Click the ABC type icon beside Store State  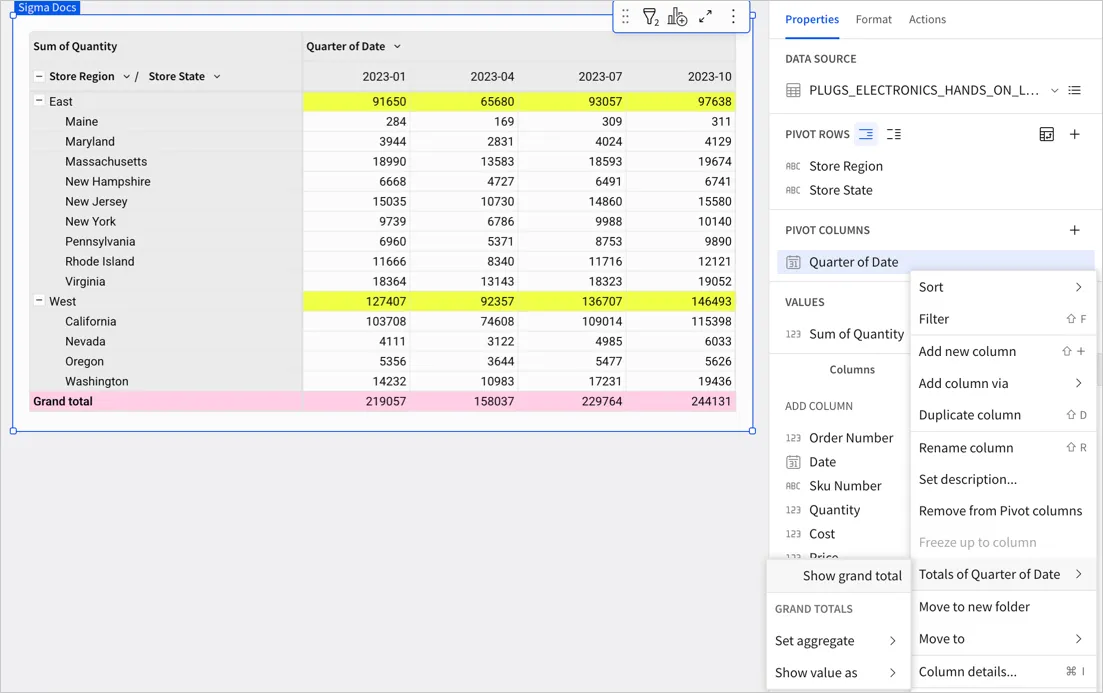793,191
